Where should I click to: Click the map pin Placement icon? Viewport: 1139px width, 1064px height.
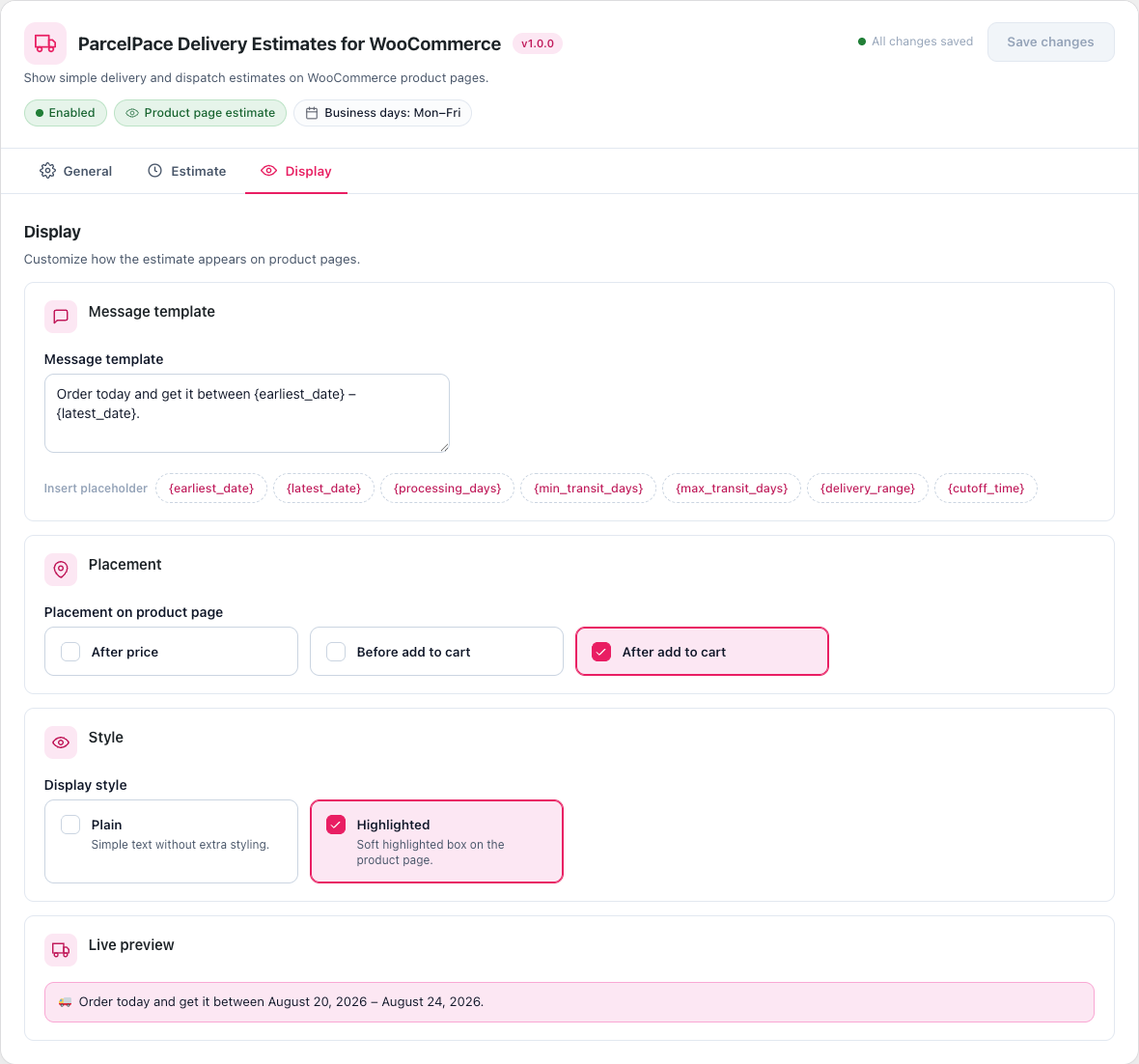pyautogui.click(x=61, y=570)
